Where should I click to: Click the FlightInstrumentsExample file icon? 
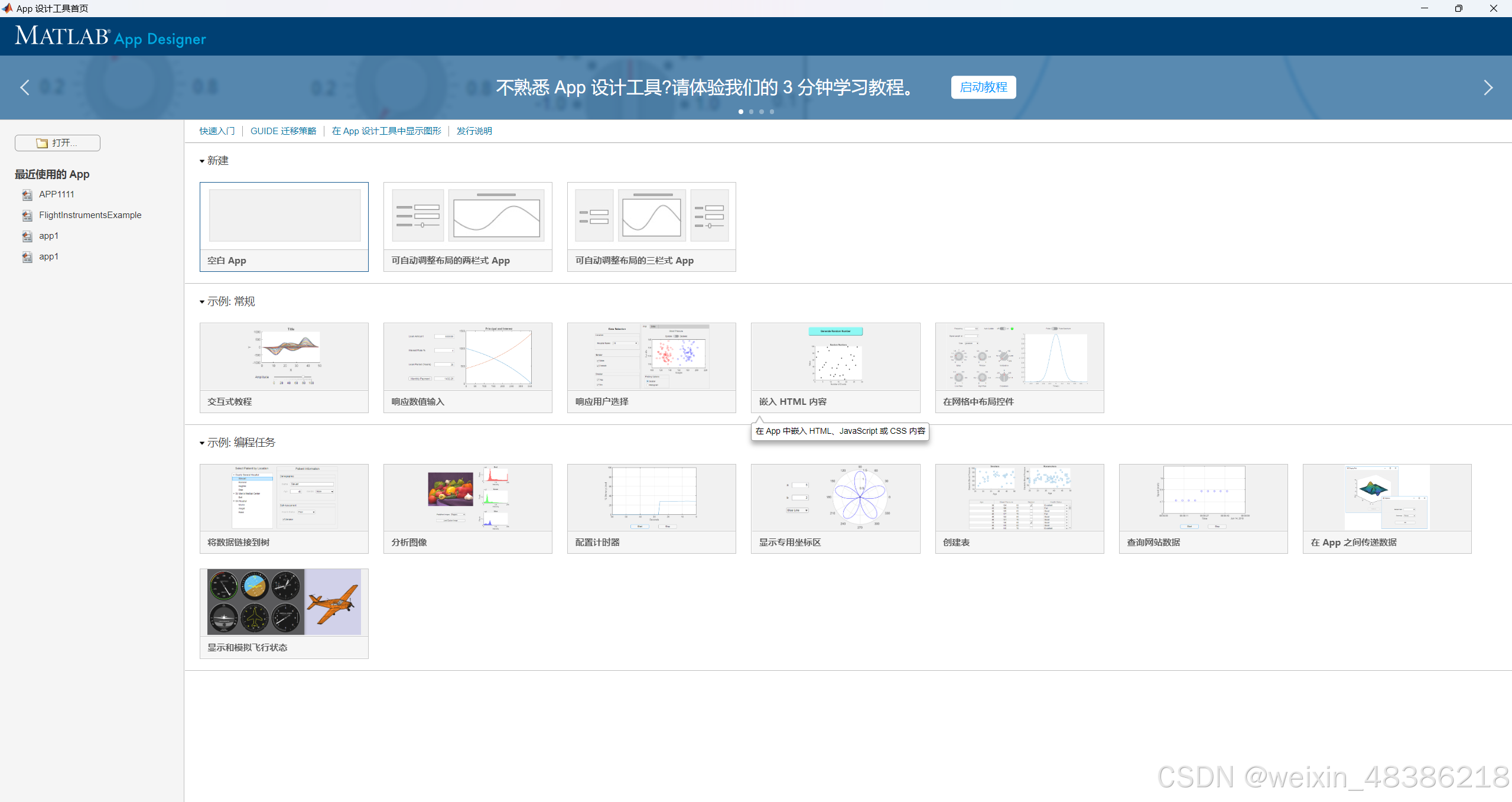click(x=27, y=215)
